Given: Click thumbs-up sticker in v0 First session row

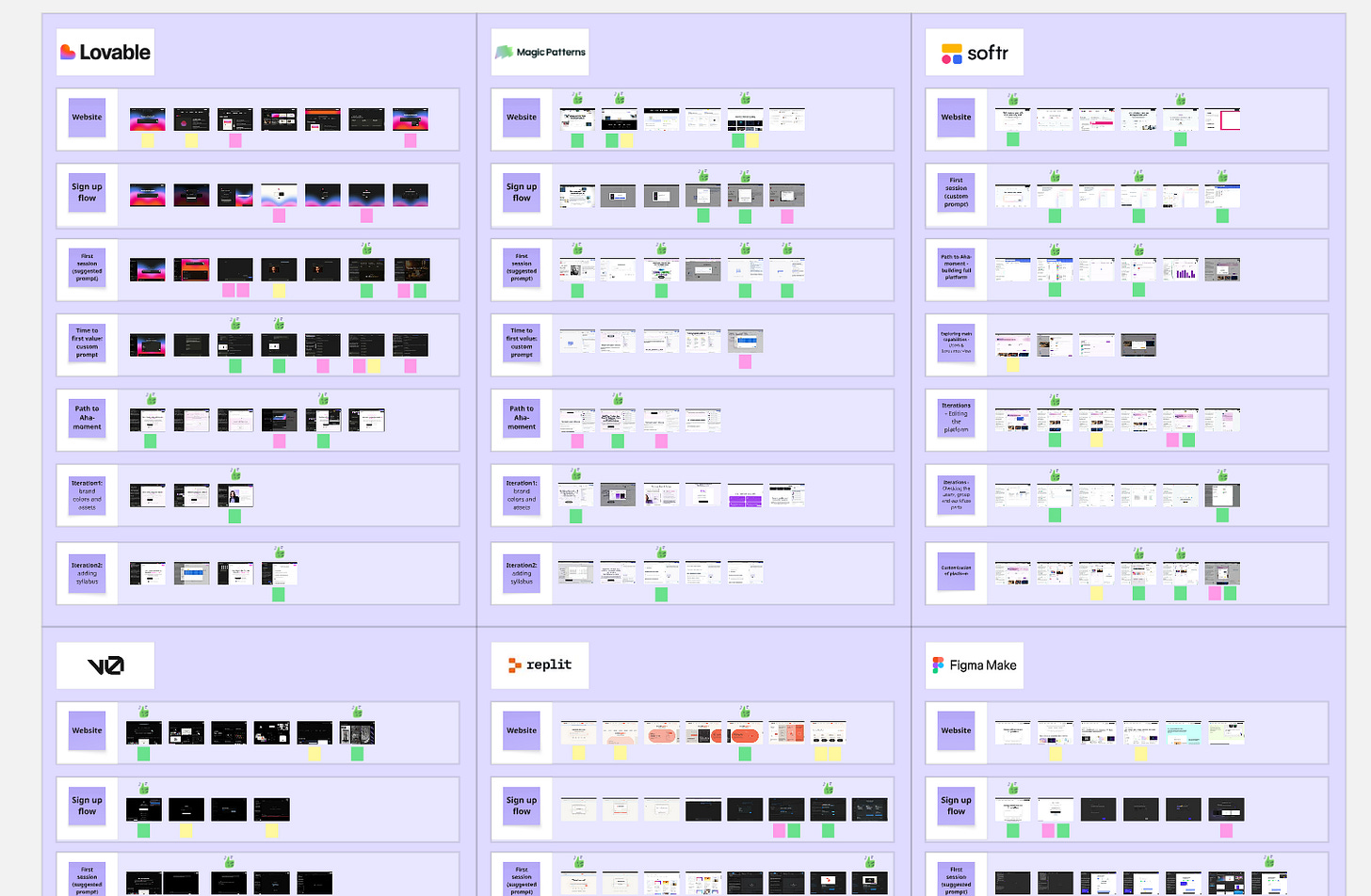Looking at the screenshot, I should pos(229,861).
